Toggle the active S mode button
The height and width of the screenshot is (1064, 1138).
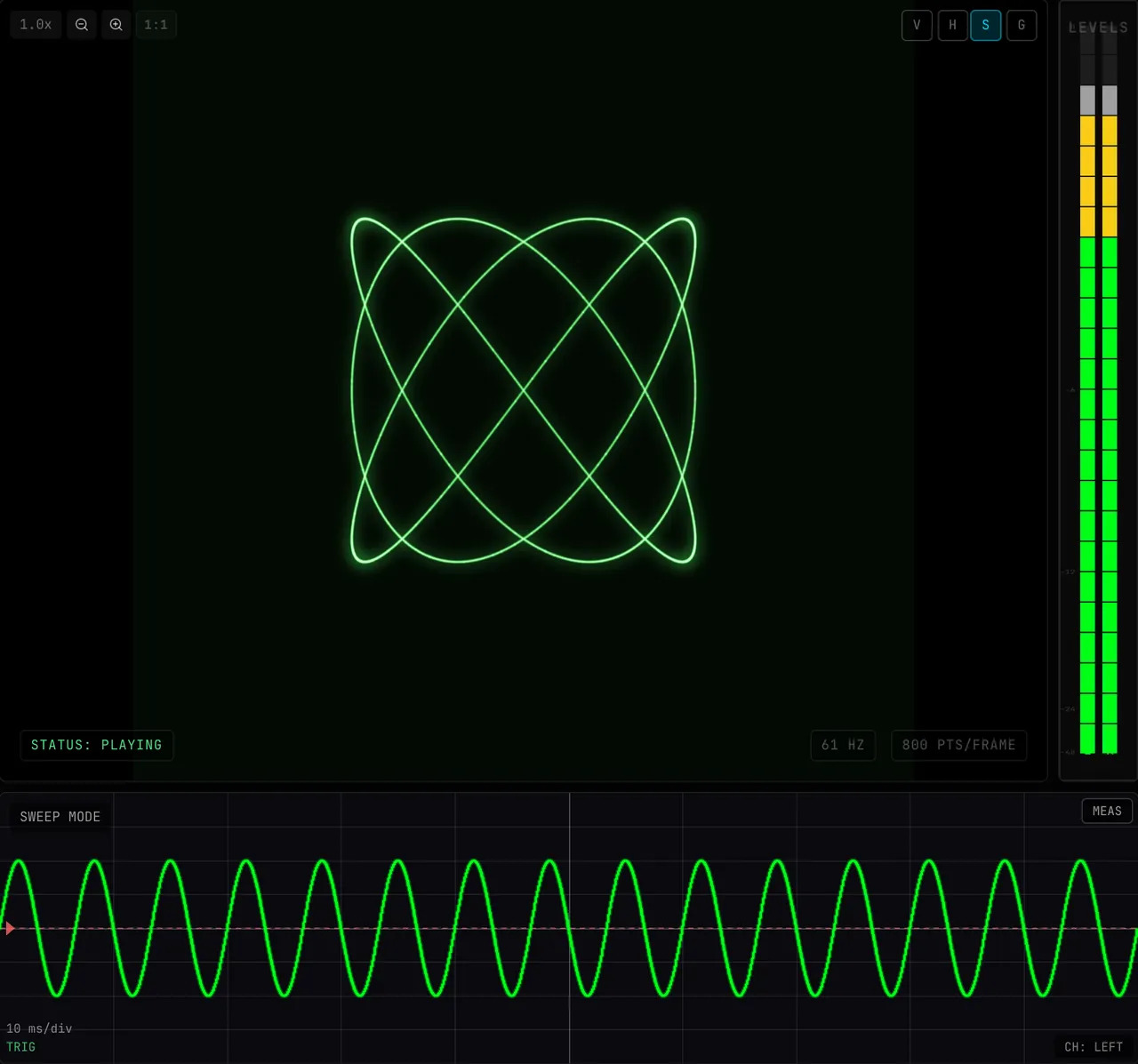pos(986,25)
